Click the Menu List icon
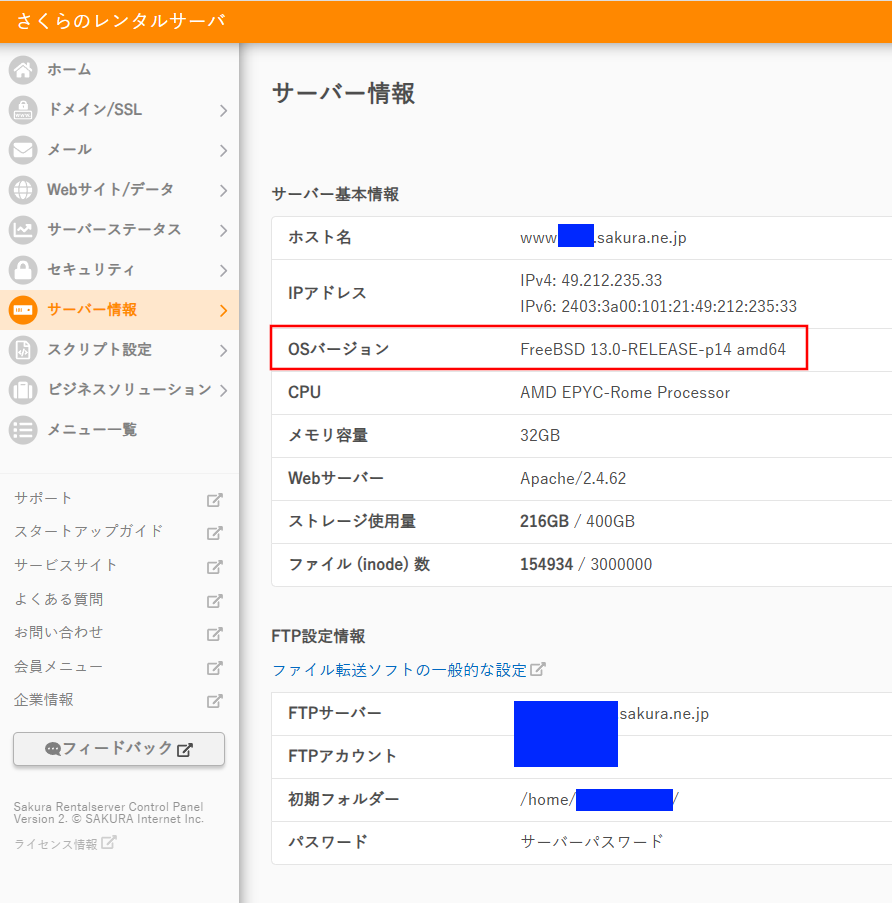Image resolution: width=892 pixels, height=903 pixels. pos(23,430)
